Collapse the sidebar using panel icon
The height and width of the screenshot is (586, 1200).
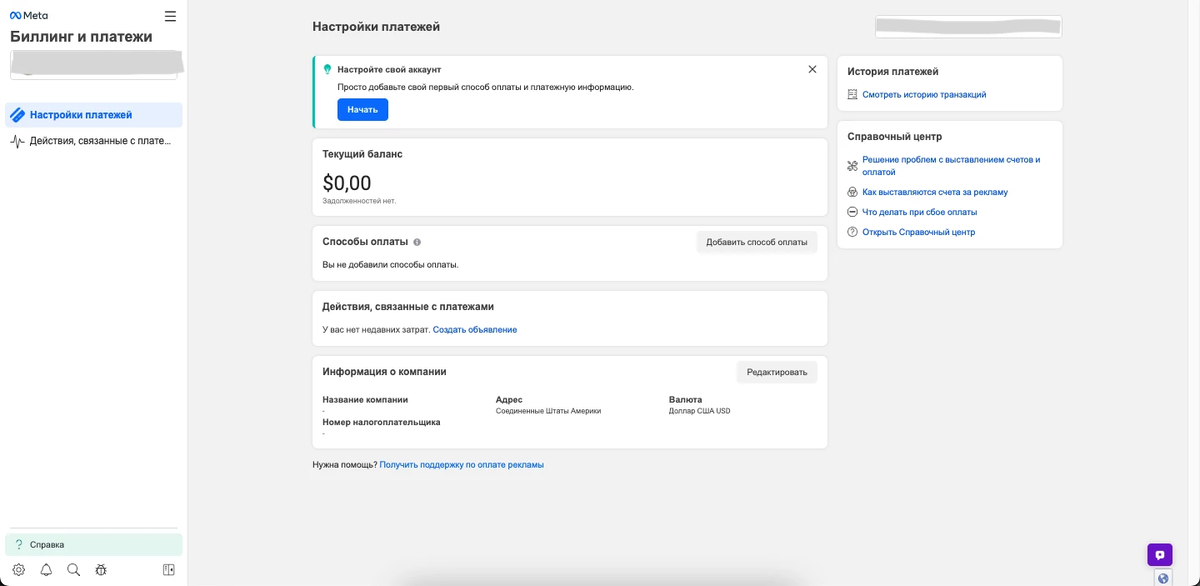click(x=169, y=570)
